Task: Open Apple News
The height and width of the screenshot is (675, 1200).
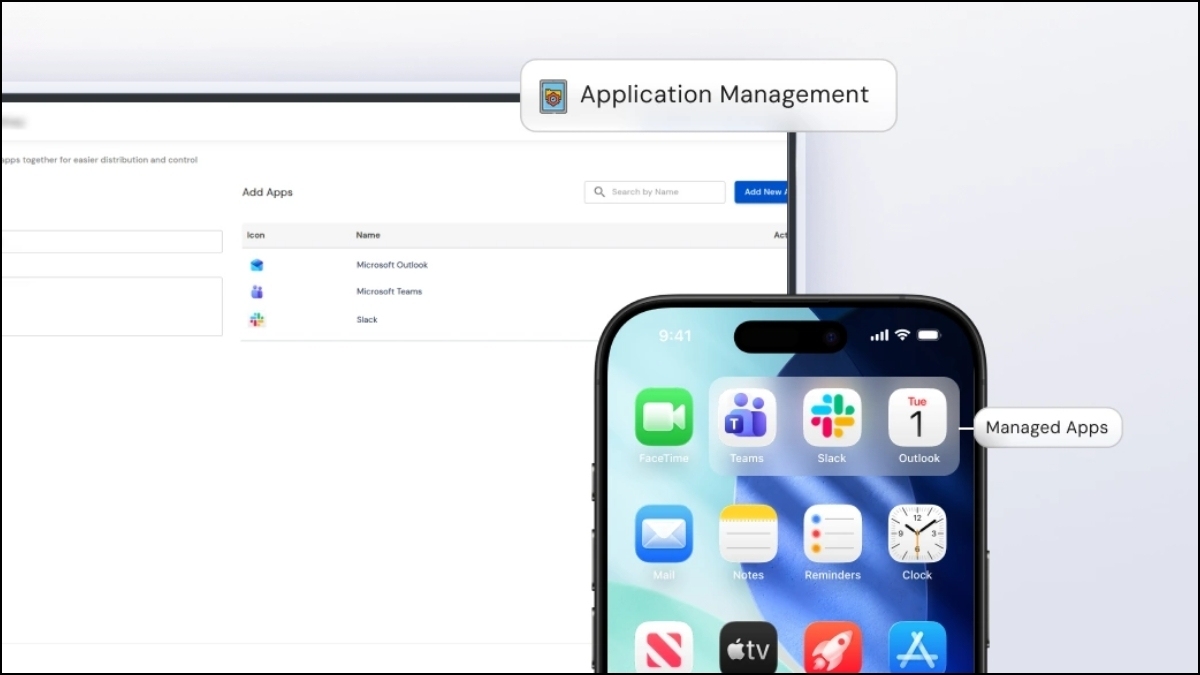Action: (663, 648)
